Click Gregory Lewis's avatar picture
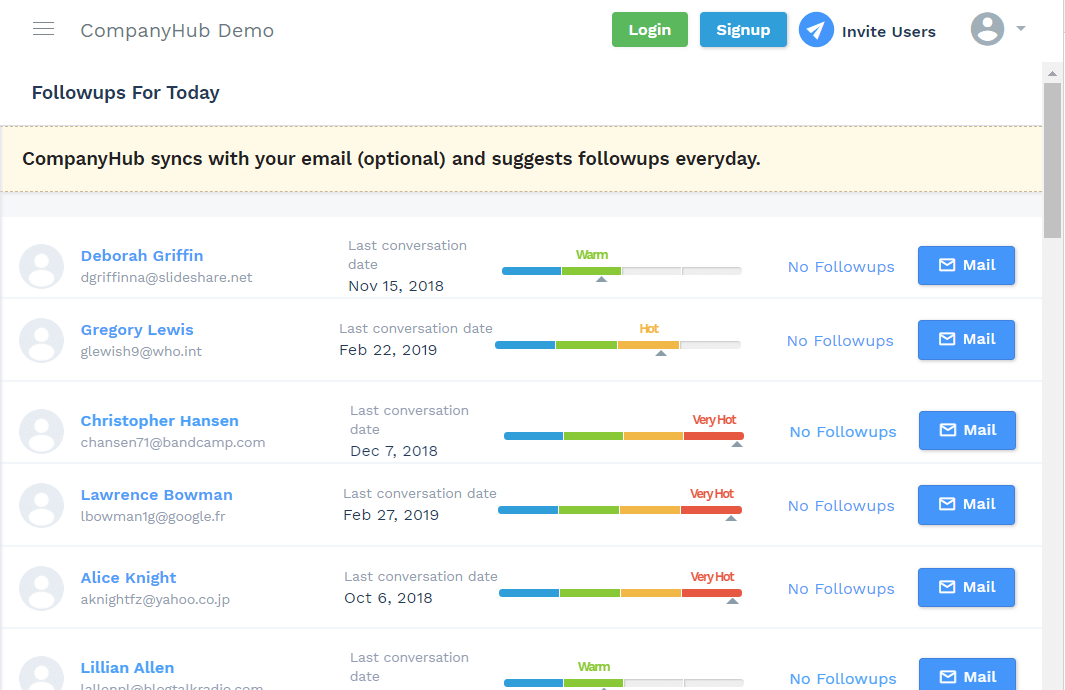Viewport: 1065px width, 690px height. pos(42,340)
